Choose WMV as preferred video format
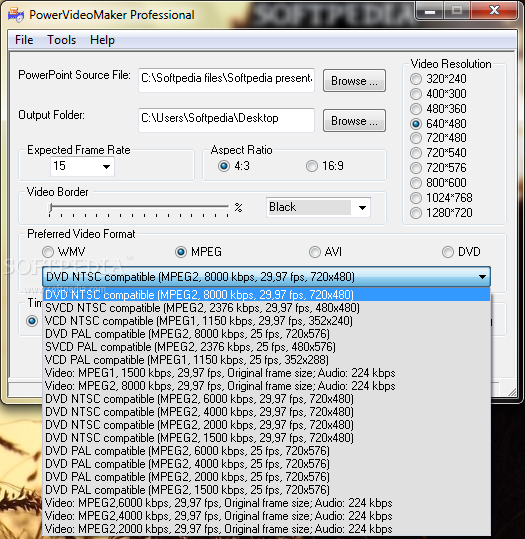525x539 pixels. (63, 252)
